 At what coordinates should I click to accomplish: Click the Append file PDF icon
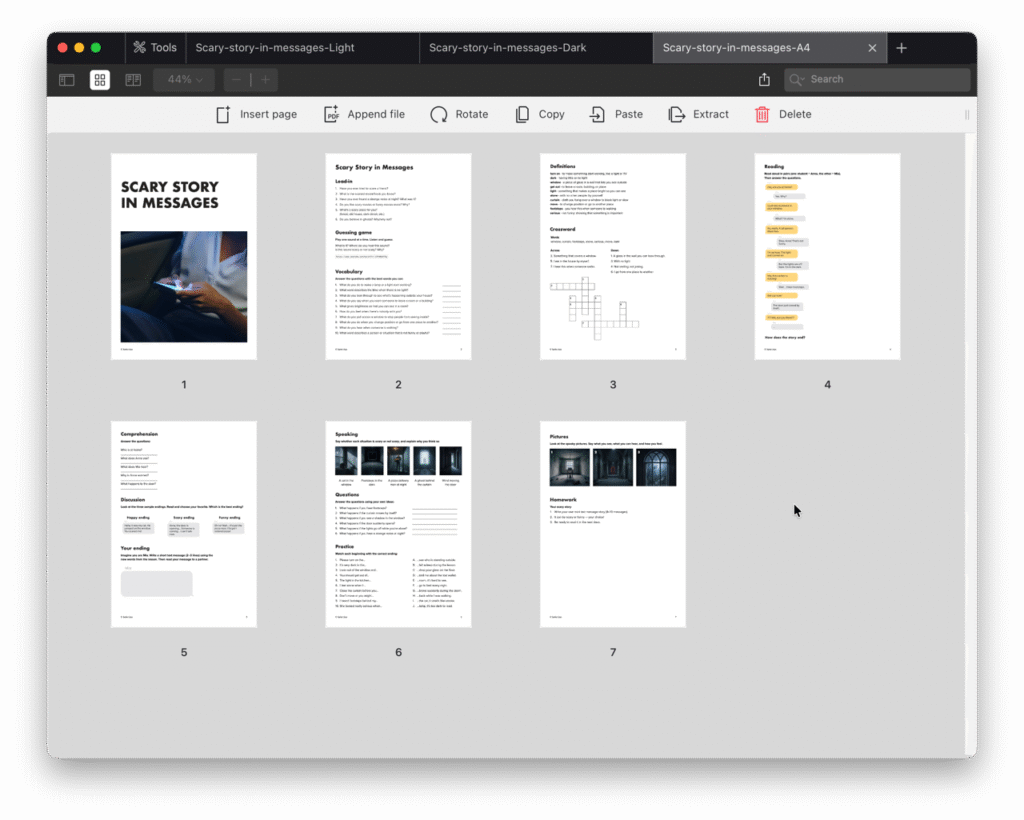tap(332, 115)
